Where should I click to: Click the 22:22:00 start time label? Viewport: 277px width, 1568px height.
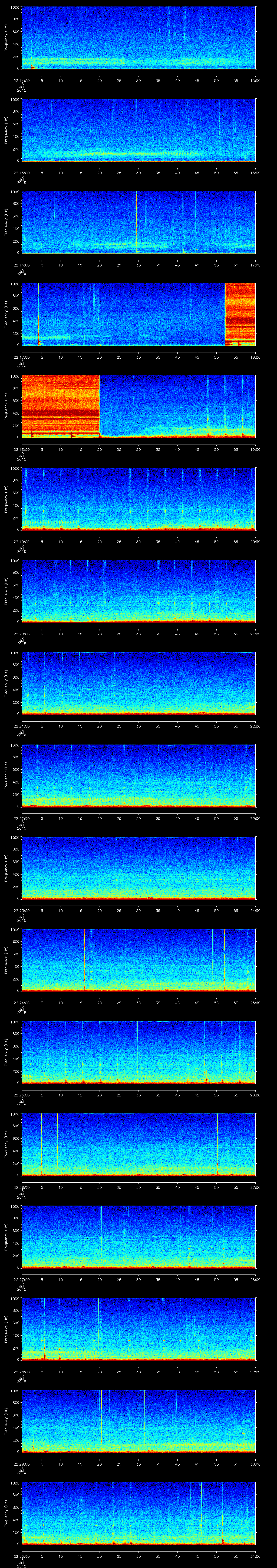point(21,818)
